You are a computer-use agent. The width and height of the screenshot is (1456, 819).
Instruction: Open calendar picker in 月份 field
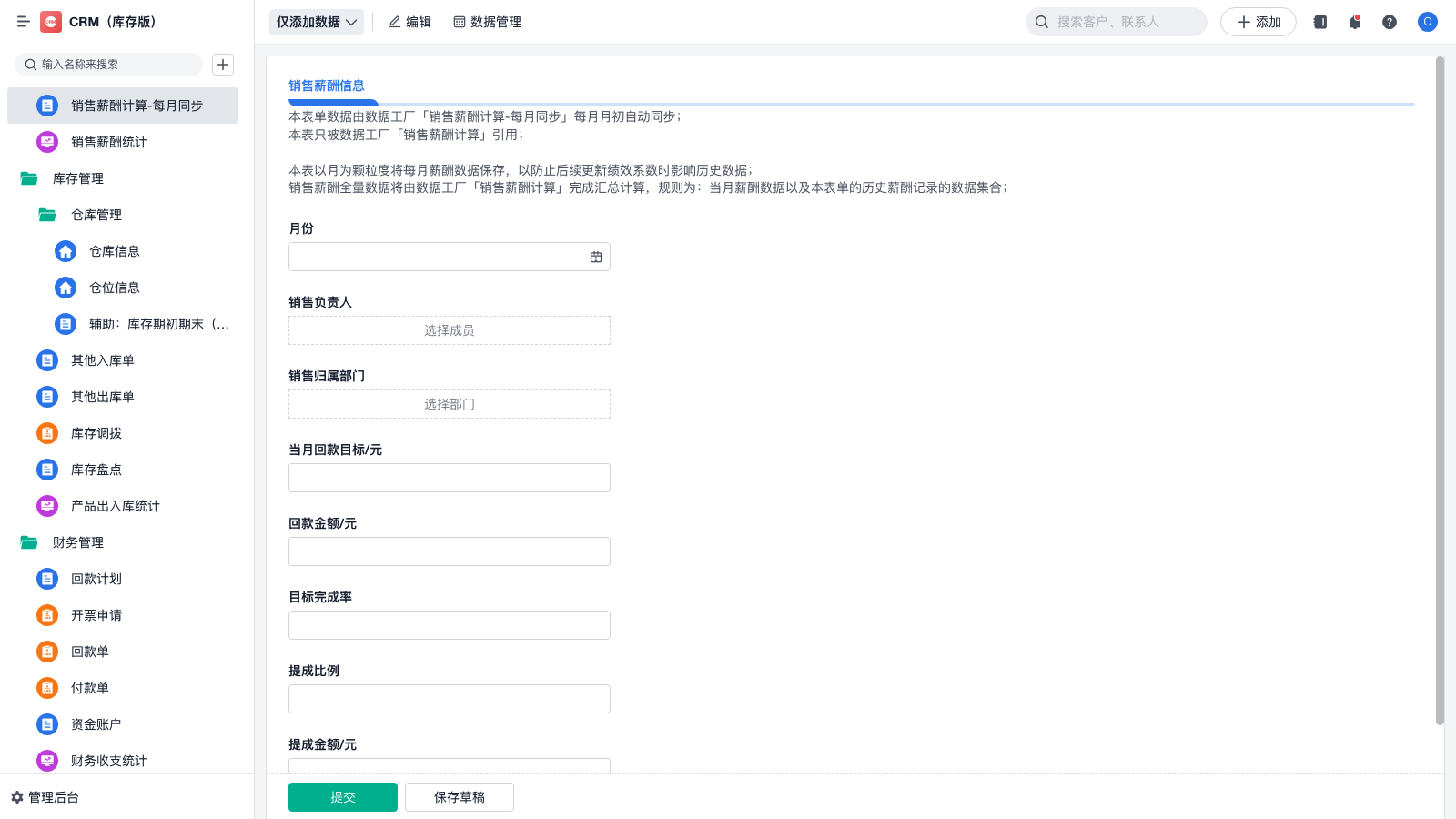click(596, 257)
